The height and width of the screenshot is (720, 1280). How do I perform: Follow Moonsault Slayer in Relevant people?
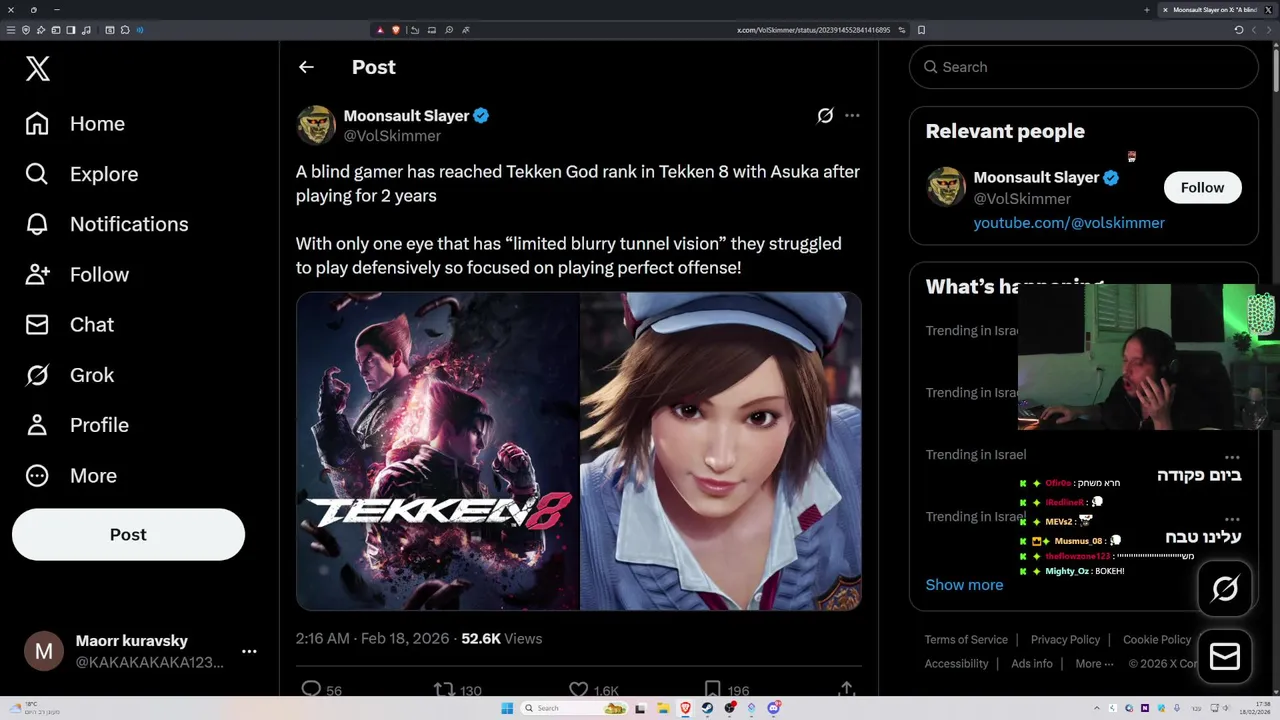click(x=1202, y=187)
